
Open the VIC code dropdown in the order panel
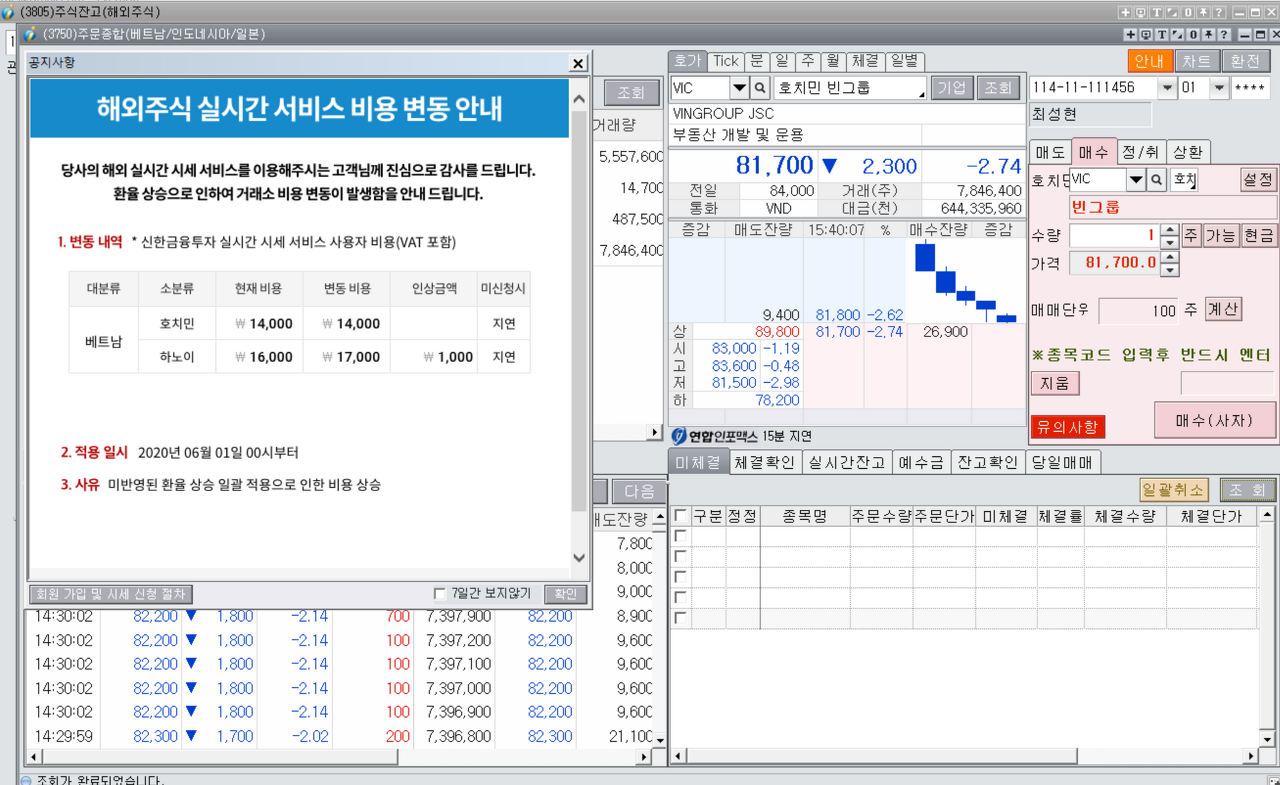point(1136,180)
